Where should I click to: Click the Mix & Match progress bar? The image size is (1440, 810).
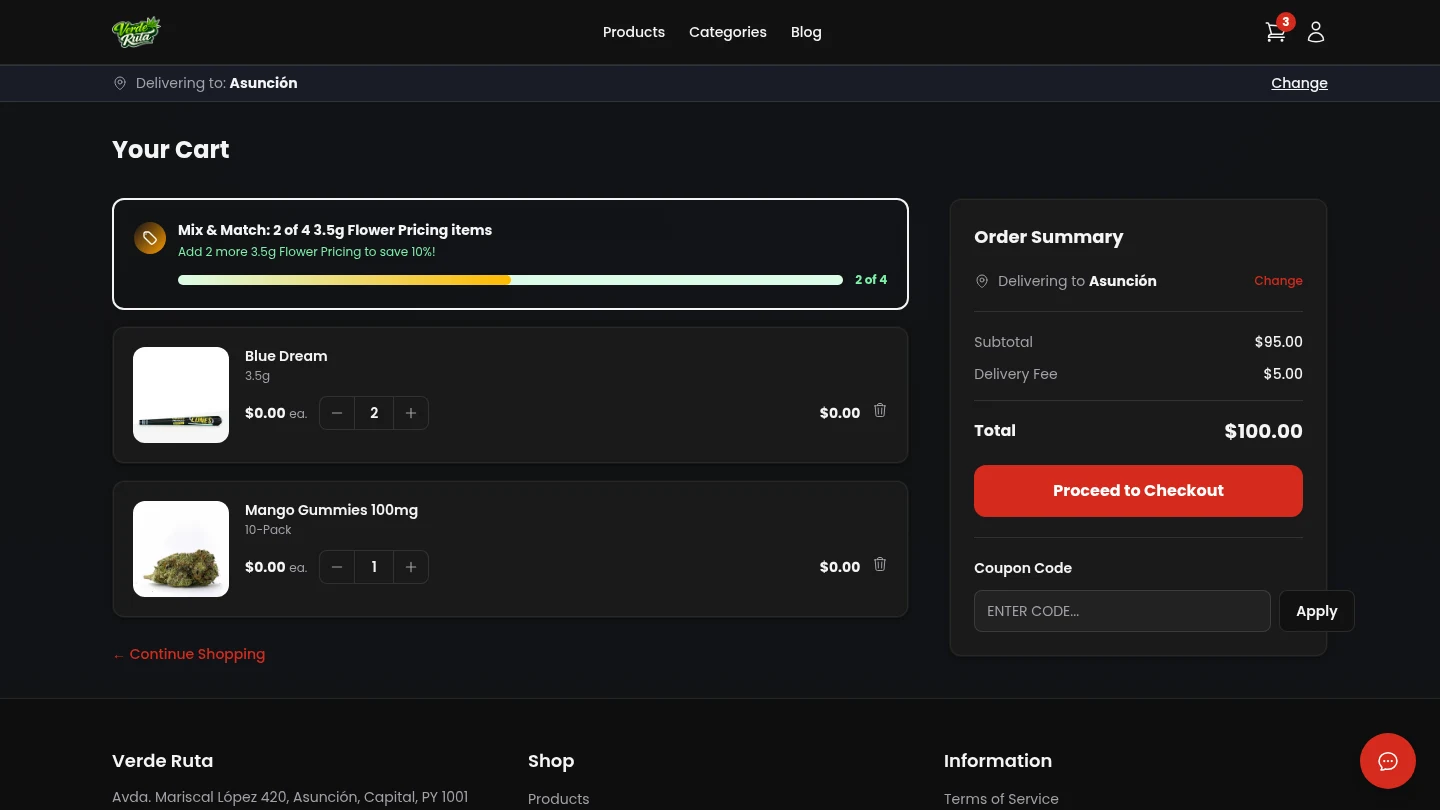point(510,280)
